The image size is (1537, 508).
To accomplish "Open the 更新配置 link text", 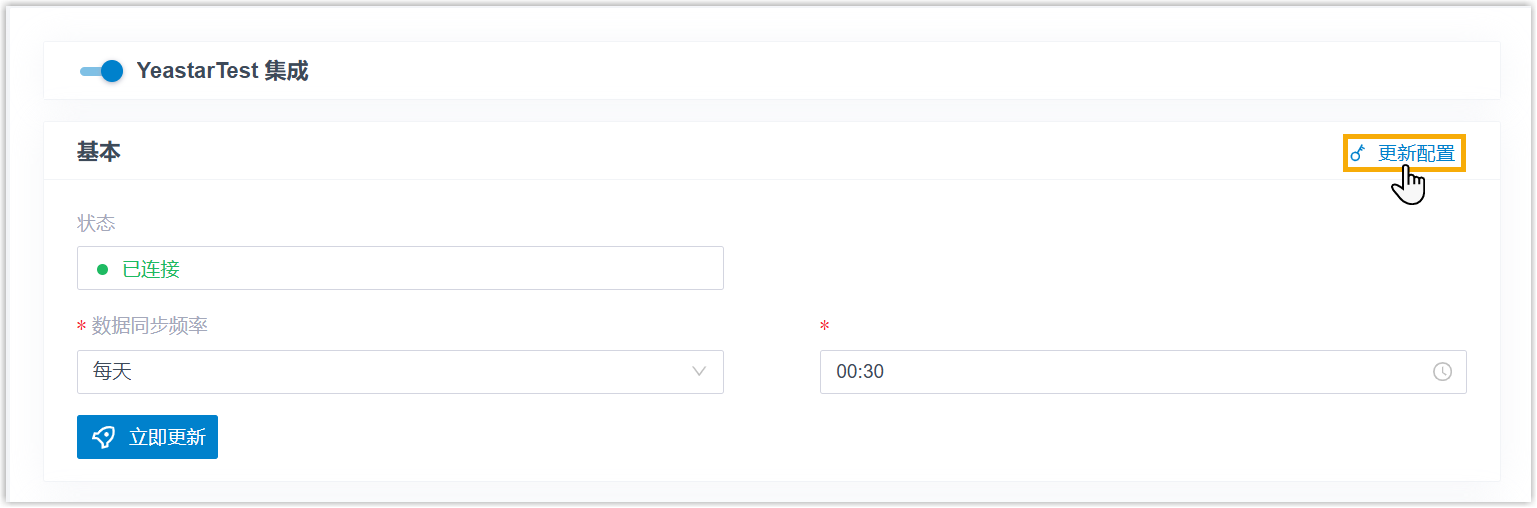I will [1416, 154].
